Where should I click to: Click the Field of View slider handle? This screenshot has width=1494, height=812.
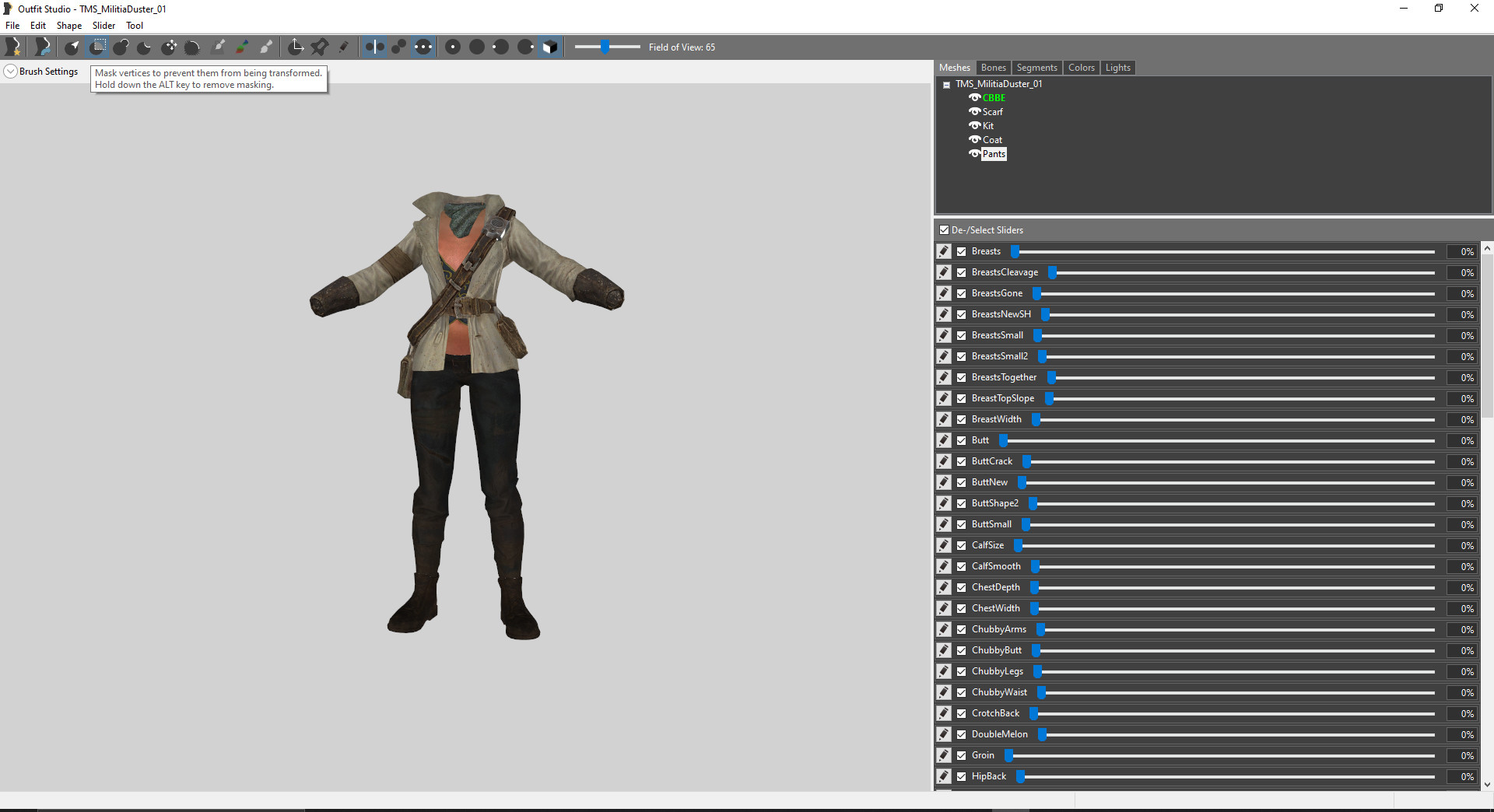[x=605, y=47]
